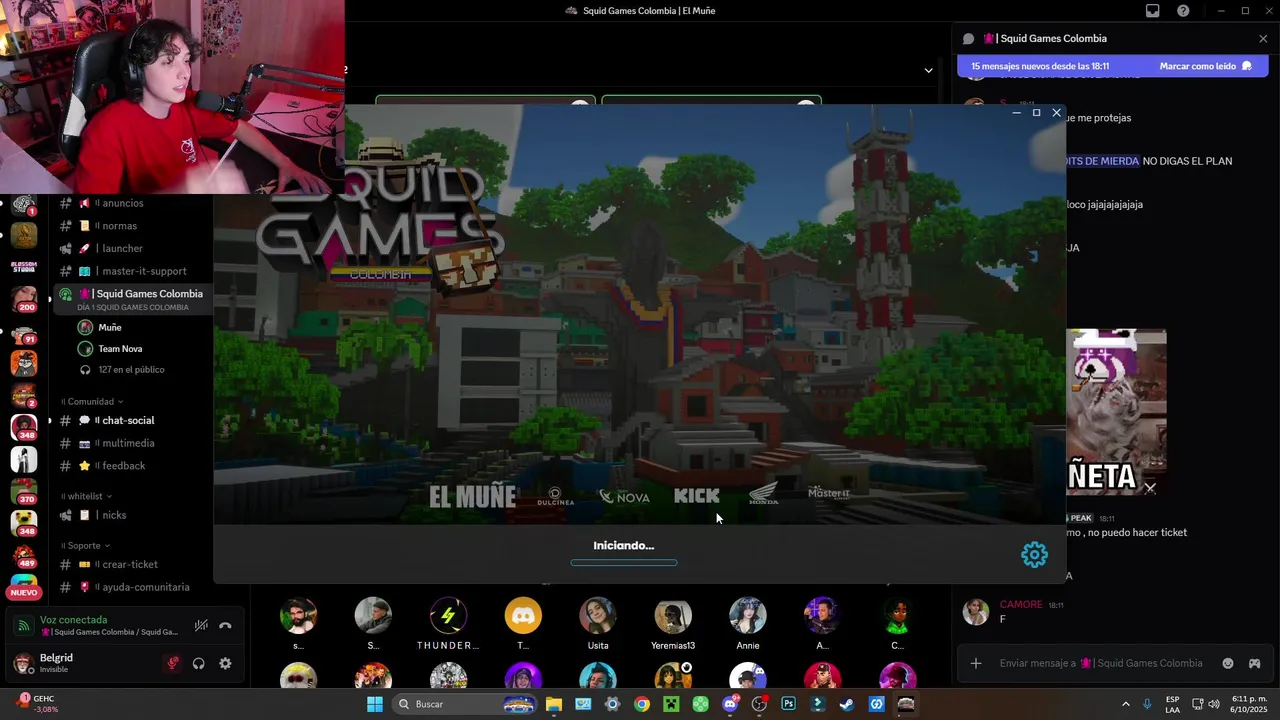
Task: Close the Squid Games Colombia chat panel
Action: pyautogui.click(x=1263, y=39)
